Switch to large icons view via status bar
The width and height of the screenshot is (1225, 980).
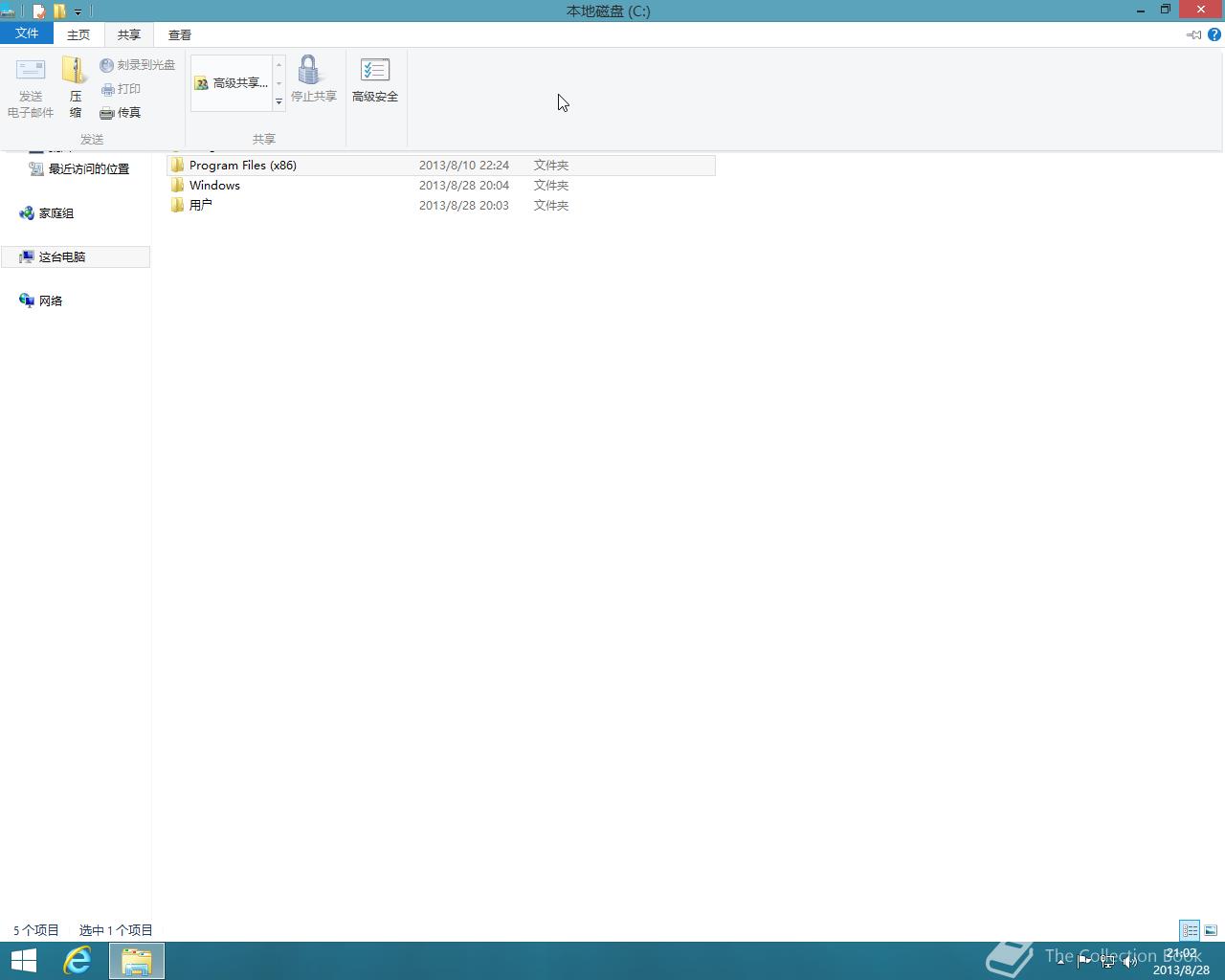pyautogui.click(x=1211, y=930)
